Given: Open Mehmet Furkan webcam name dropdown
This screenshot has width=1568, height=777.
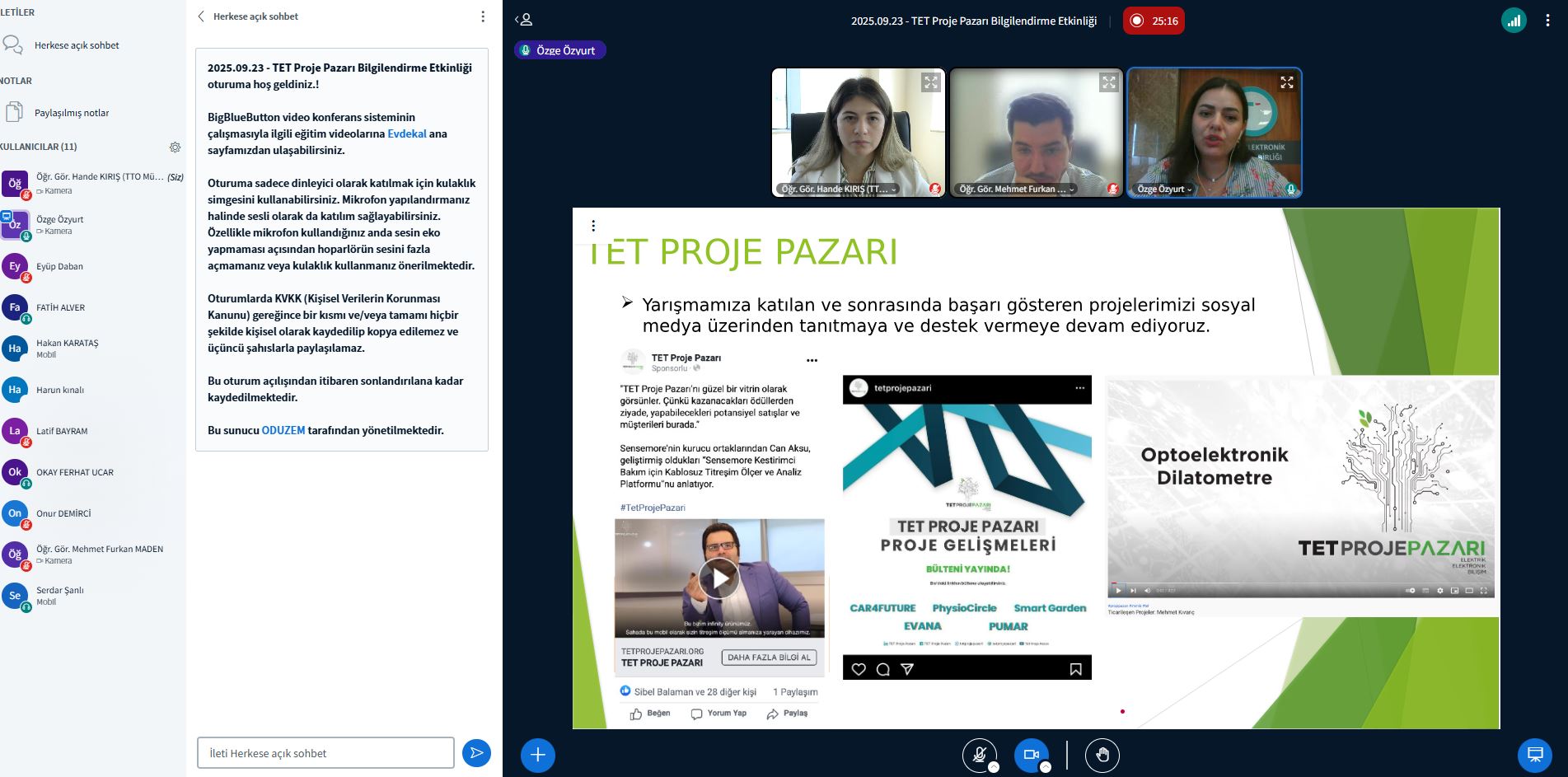Looking at the screenshot, I should [x=1018, y=189].
